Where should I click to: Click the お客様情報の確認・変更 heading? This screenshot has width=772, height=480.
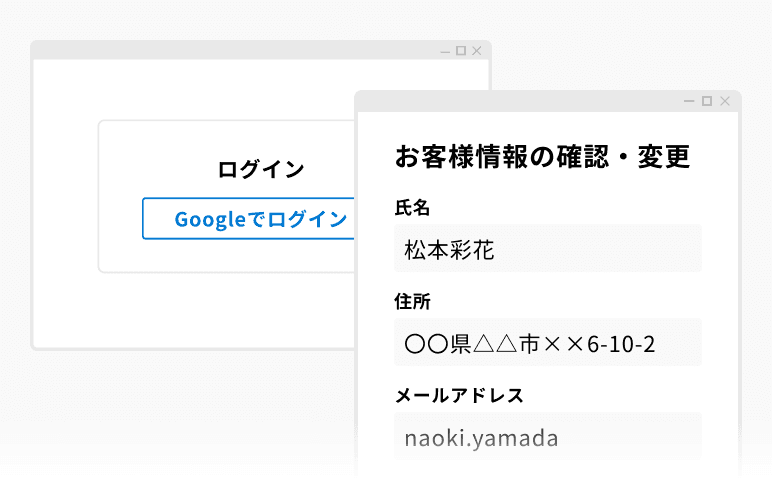coord(543,157)
